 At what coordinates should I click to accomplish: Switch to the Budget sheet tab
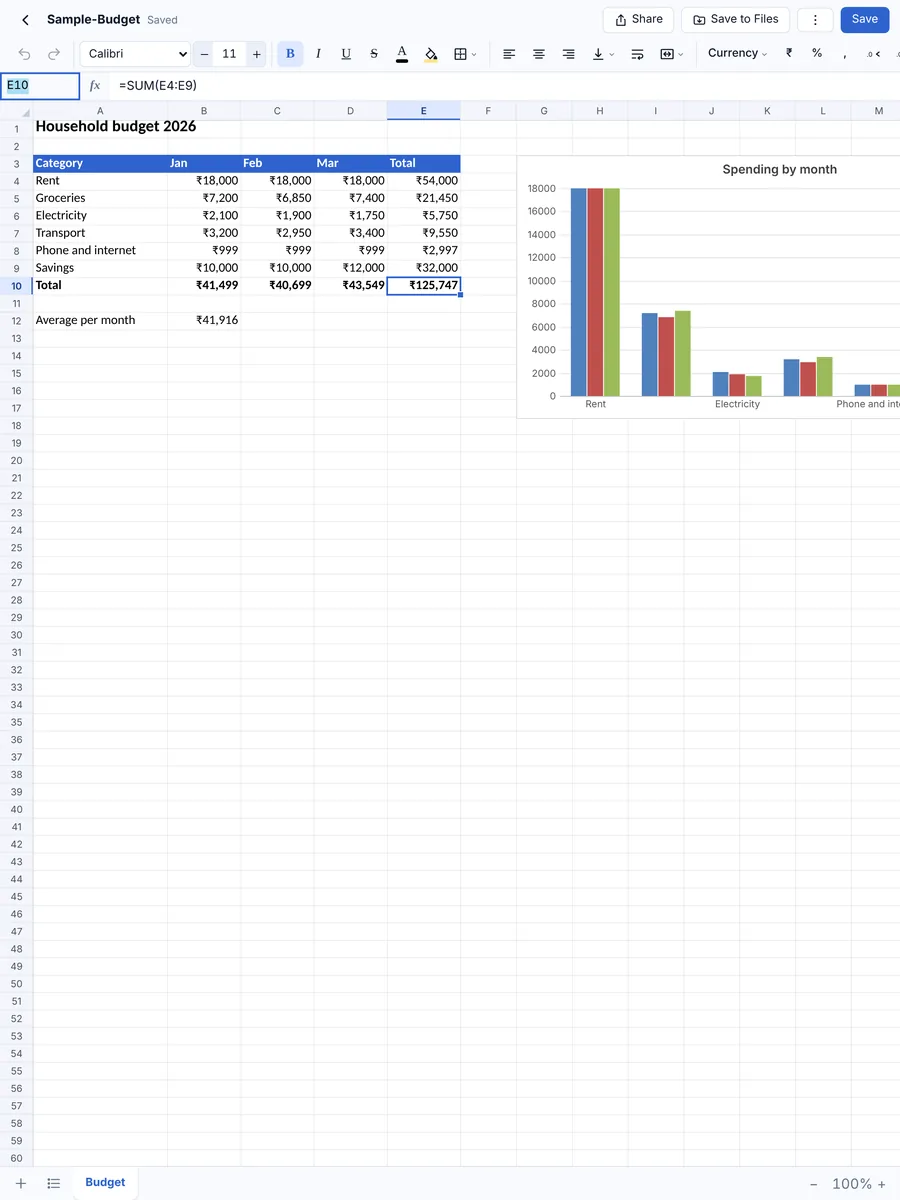[x=105, y=1183]
